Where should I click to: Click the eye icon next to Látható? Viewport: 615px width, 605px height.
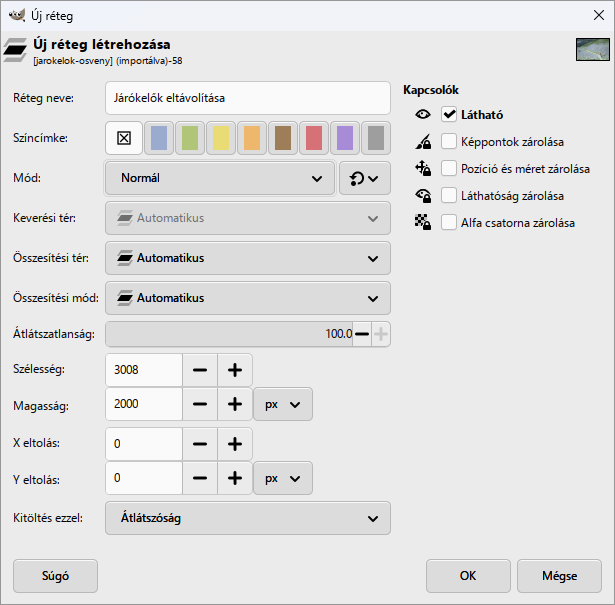point(423,114)
